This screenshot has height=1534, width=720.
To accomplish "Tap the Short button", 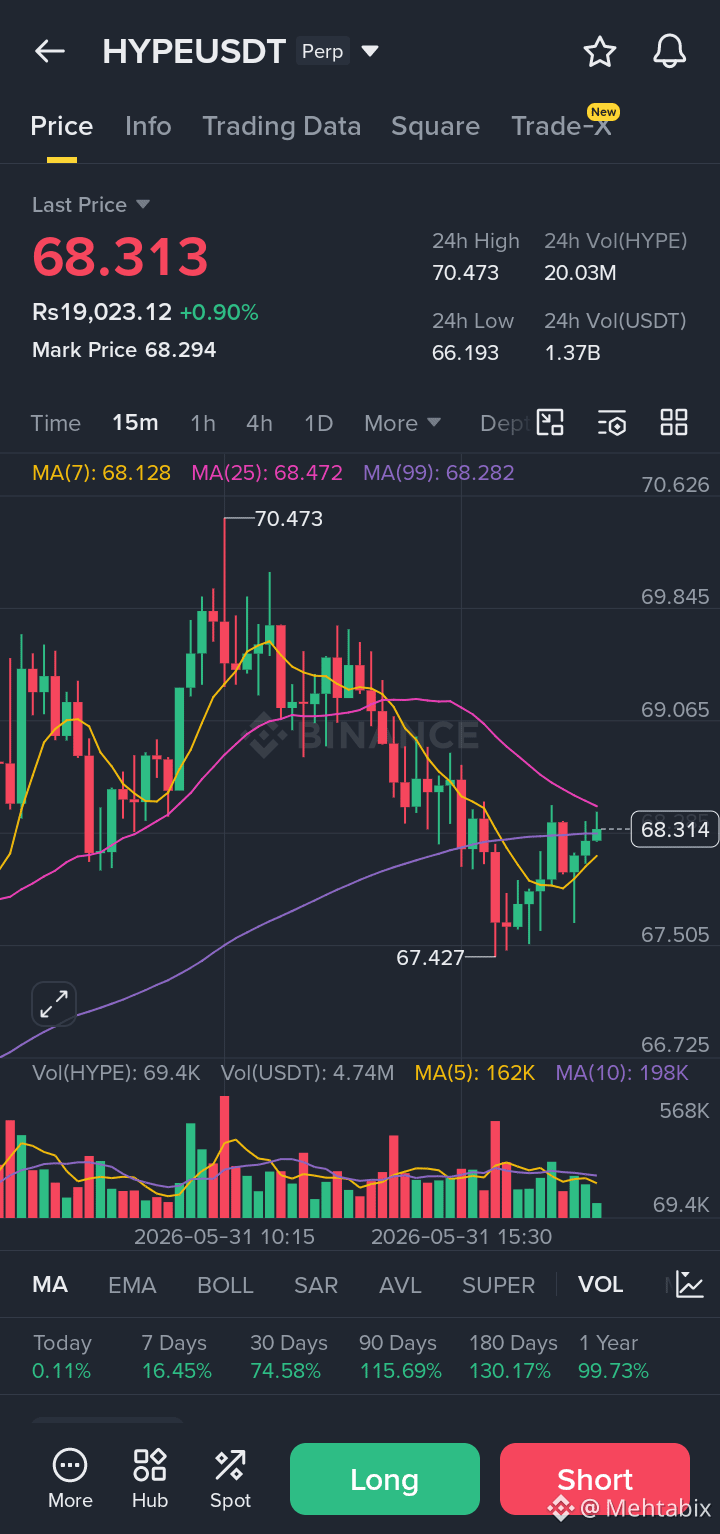I will (x=595, y=1479).
